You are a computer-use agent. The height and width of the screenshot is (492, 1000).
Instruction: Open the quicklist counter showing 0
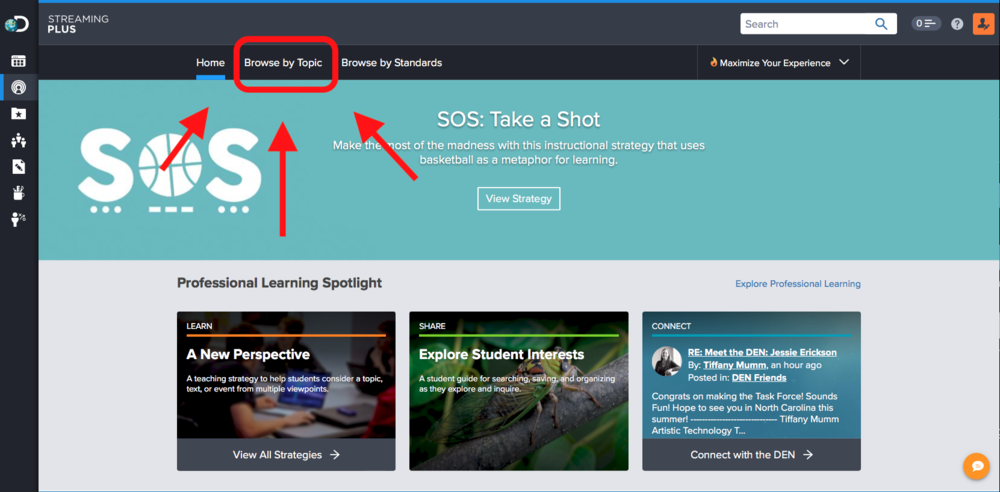(x=926, y=24)
